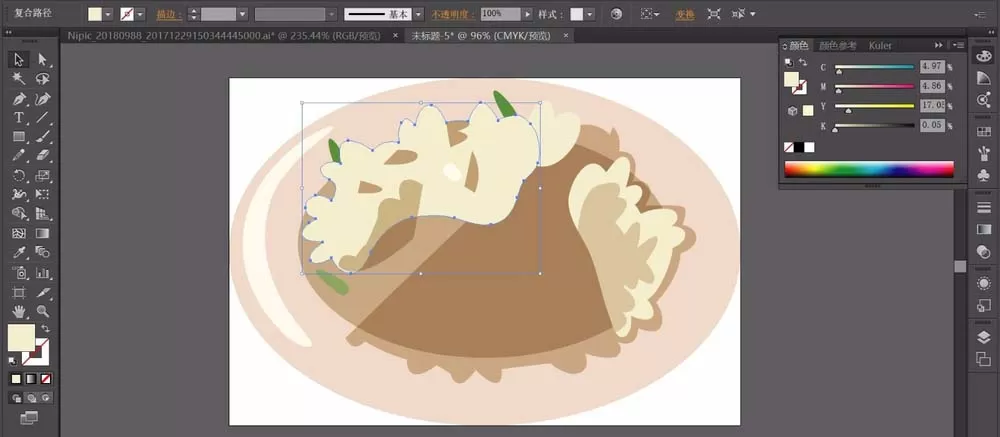Click the CMYK color spectrum bar
Image resolution: width=1000 pixels, height=437 pixels.
(x=869, y=169)
